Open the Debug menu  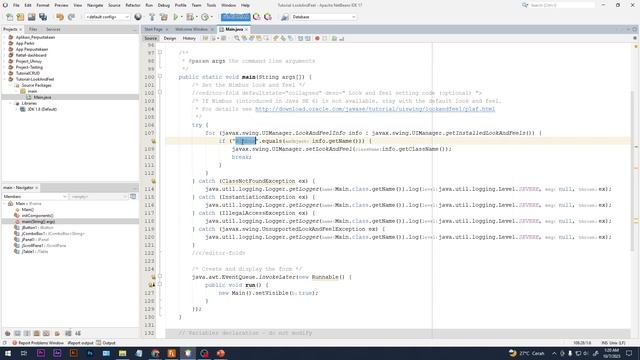[x=164, y=5]
